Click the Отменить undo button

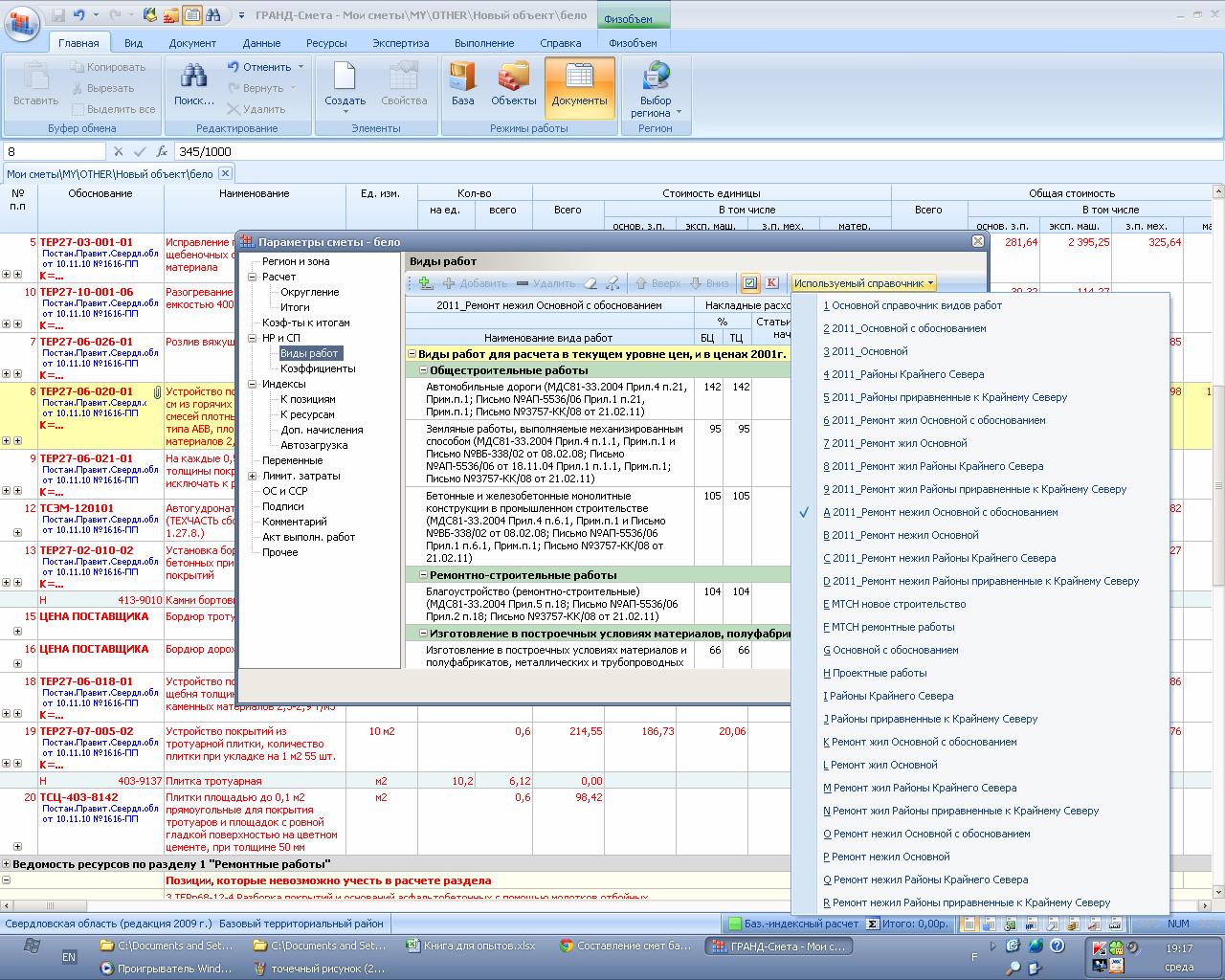pos(265,67)
